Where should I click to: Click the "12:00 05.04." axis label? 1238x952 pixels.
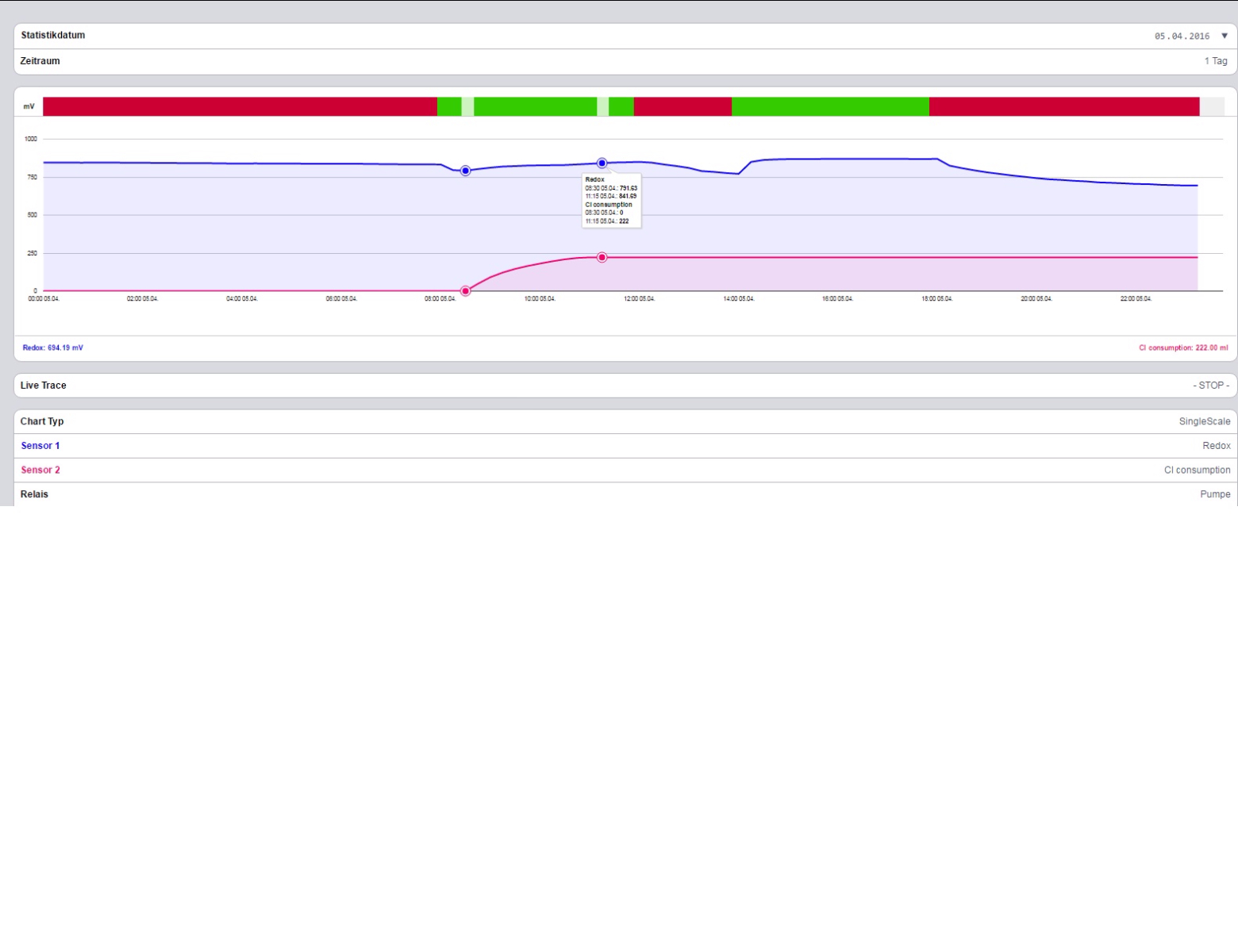pyautogui.click(x=639, y=299)
